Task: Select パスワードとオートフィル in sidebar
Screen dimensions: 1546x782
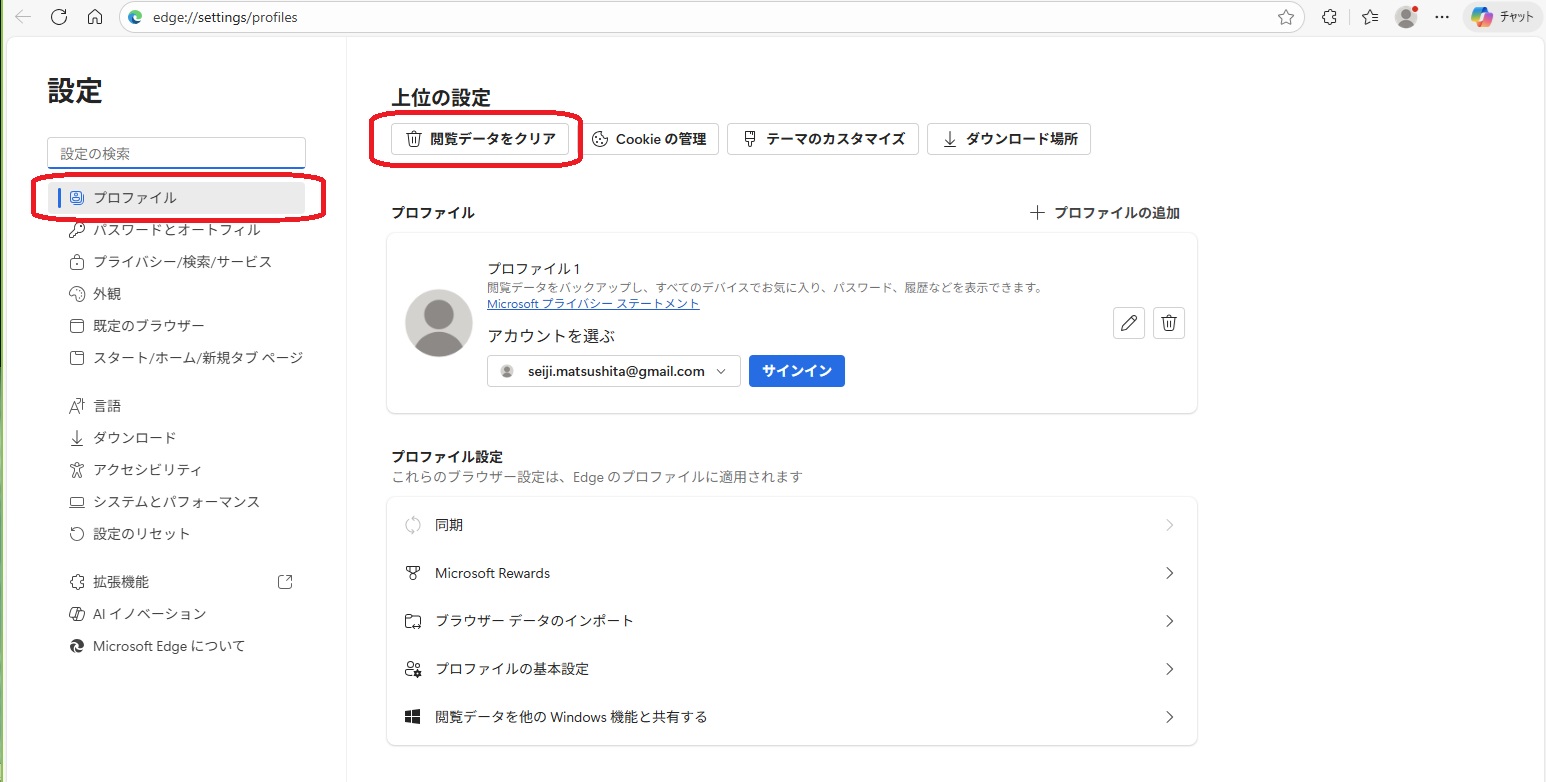Action: tap(176, 230)
